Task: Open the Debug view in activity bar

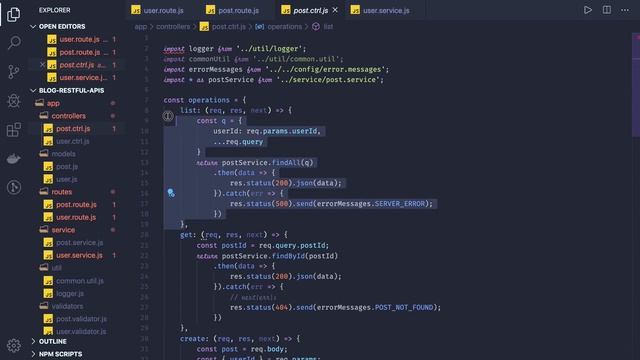Action: coord(13,101)
